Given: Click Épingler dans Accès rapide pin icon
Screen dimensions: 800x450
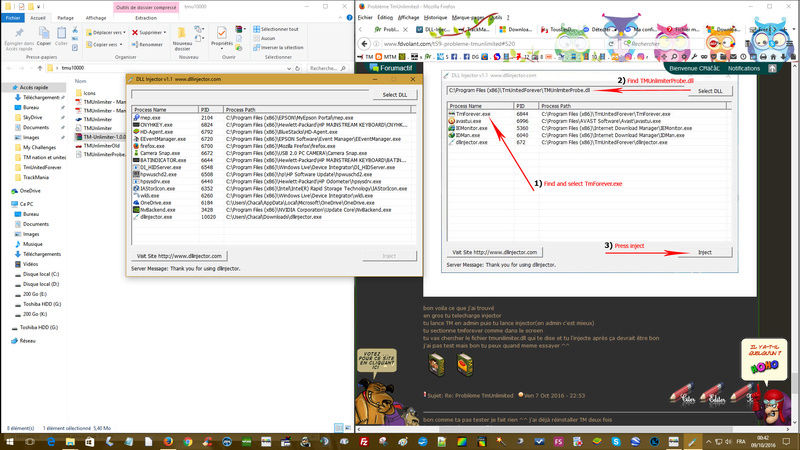Looking at the screenshot, I should click(x=19, y=34).
